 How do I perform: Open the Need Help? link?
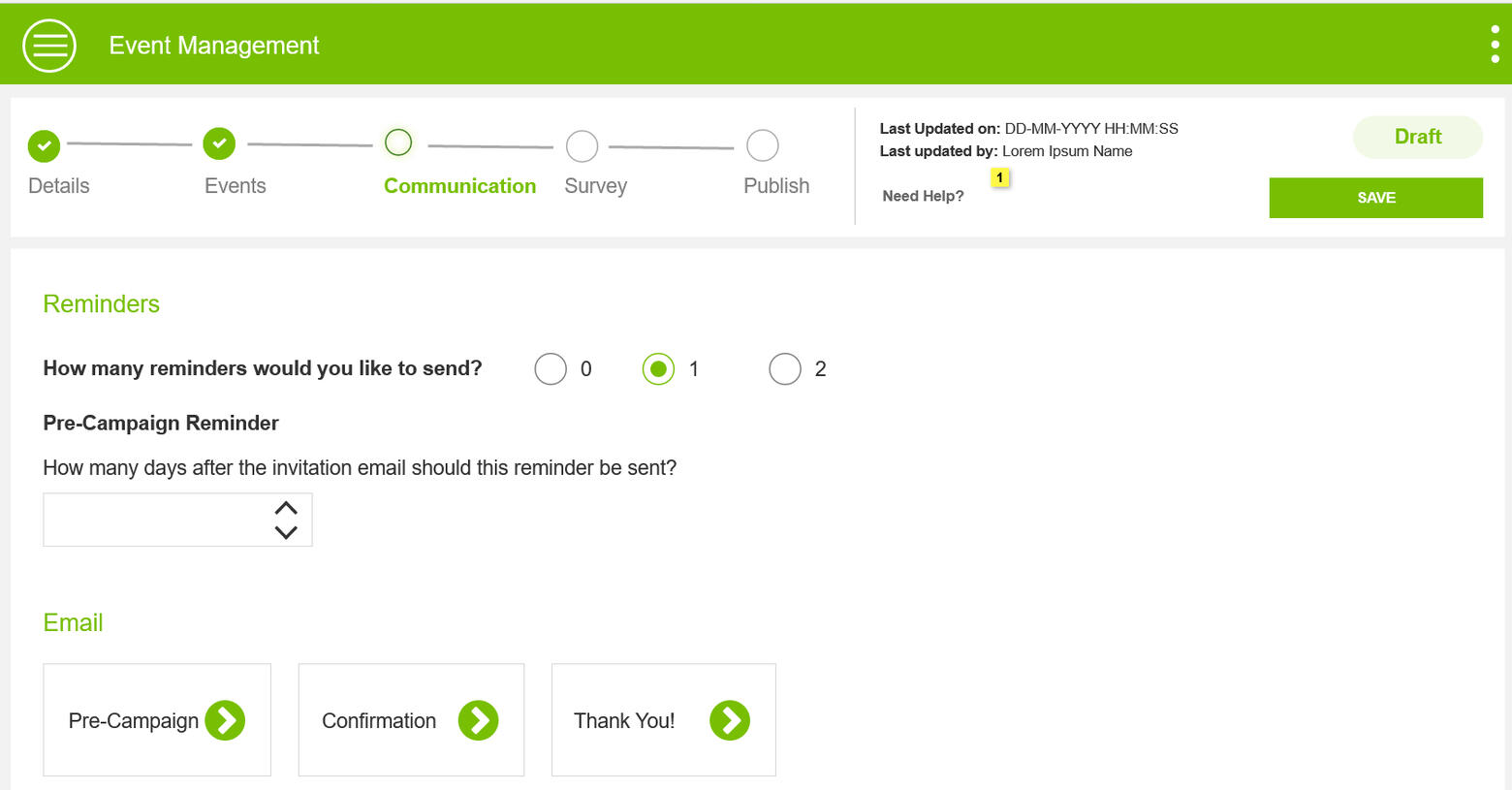923,196
